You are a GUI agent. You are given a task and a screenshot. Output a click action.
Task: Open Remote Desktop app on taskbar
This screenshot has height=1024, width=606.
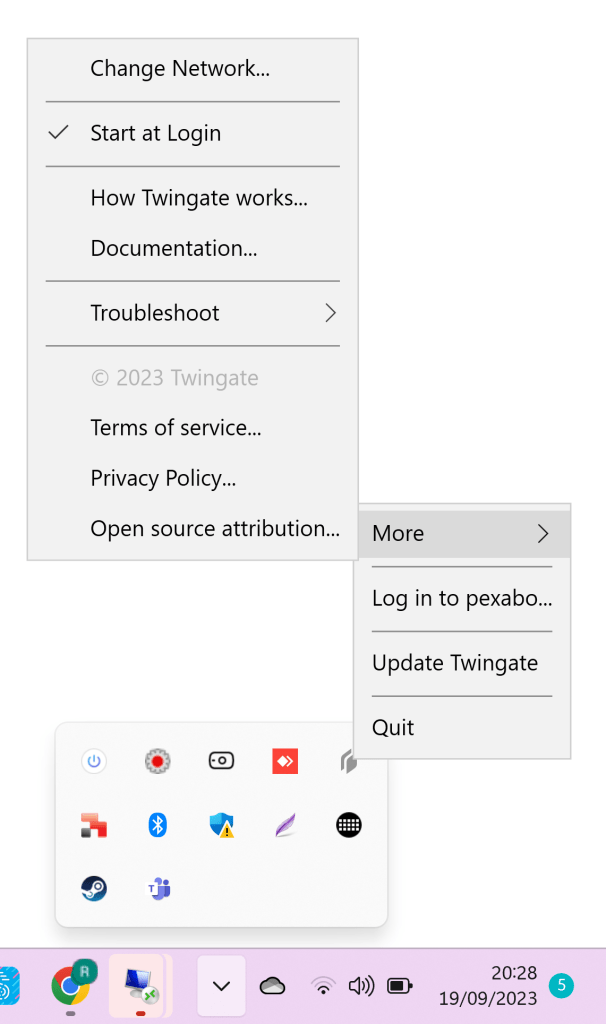tap(139, 986)
